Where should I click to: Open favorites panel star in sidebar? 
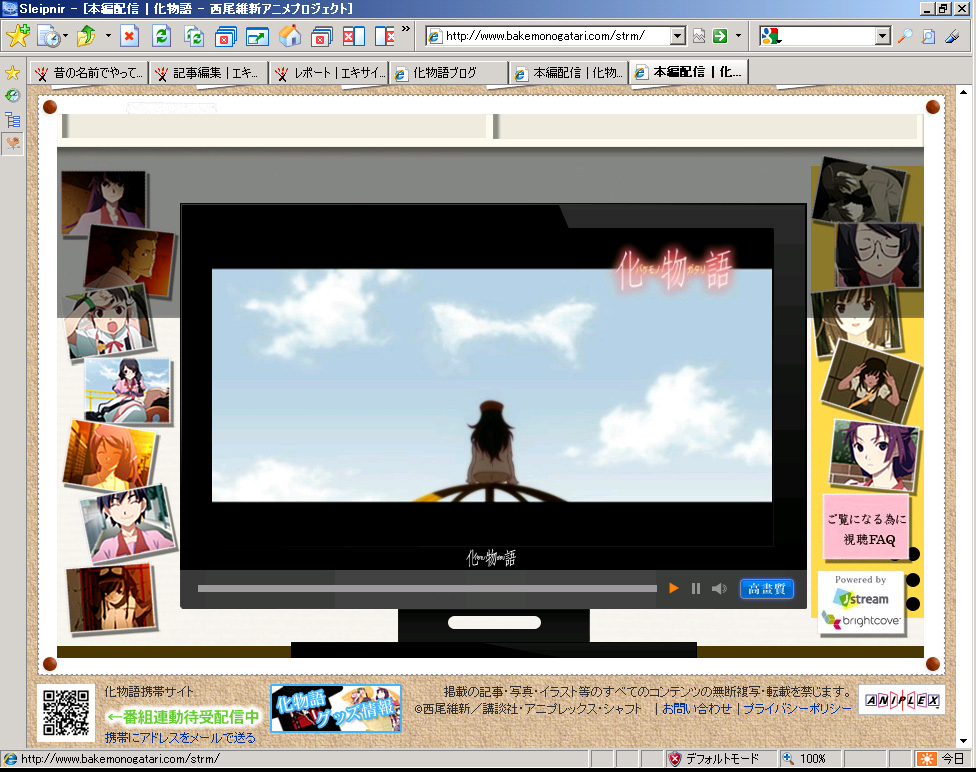coord(12,73)
